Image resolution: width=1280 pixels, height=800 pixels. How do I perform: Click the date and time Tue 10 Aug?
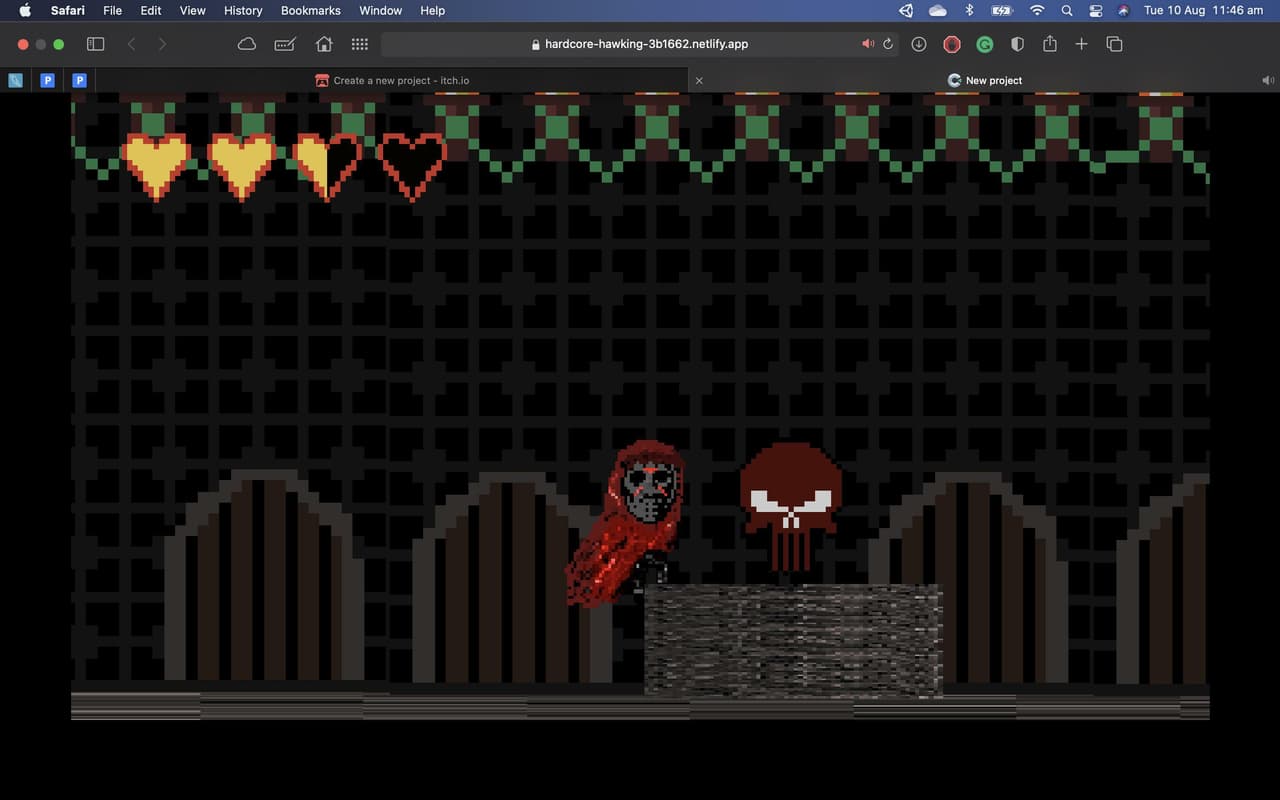click(1203, 10)
